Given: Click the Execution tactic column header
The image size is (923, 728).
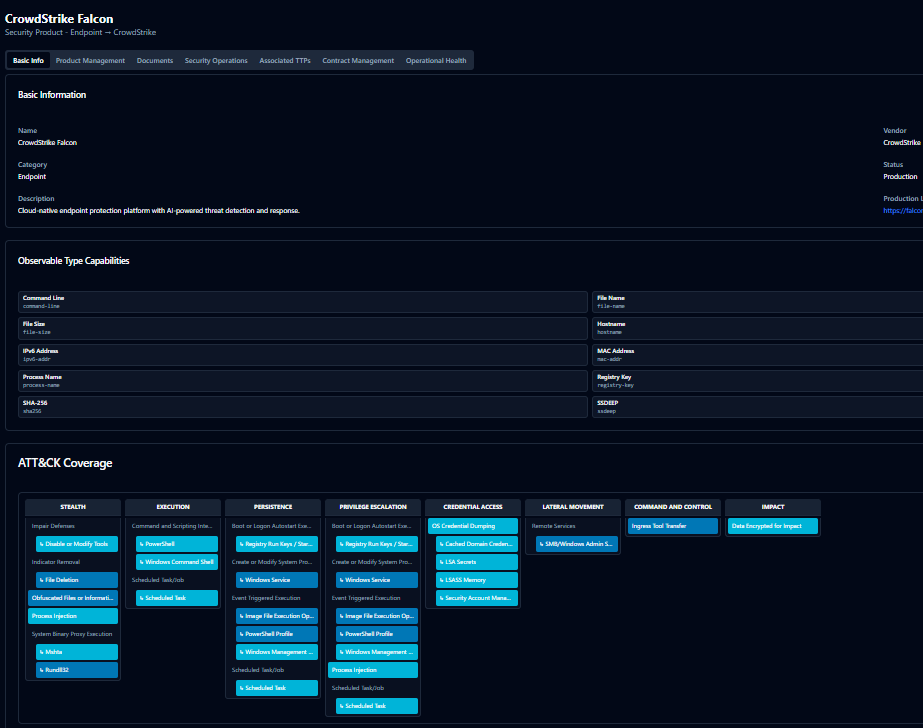Looking at the screenshot, I should pyautogui.click(x=173, y=507).
